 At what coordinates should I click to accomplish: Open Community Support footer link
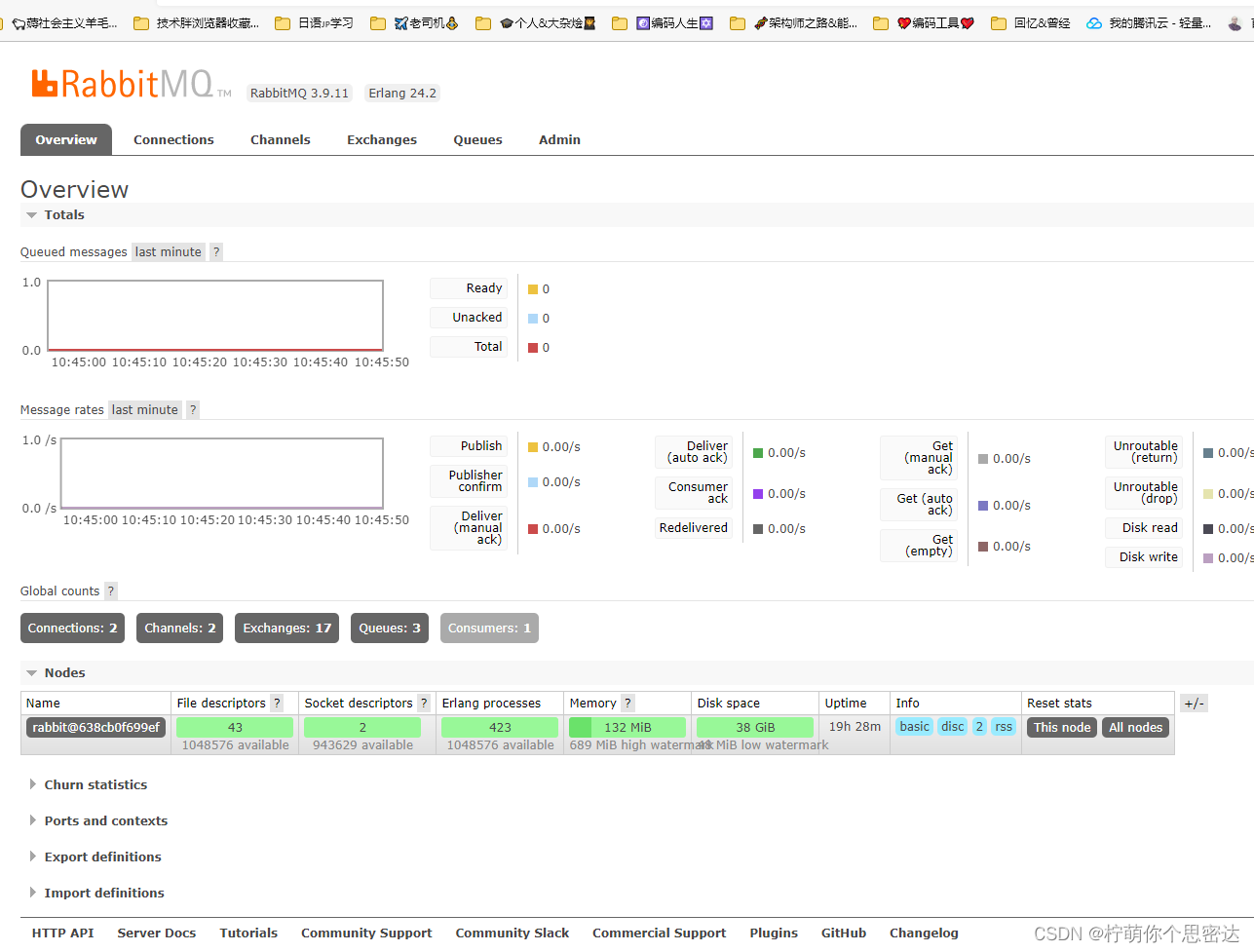tap(366, 933)
